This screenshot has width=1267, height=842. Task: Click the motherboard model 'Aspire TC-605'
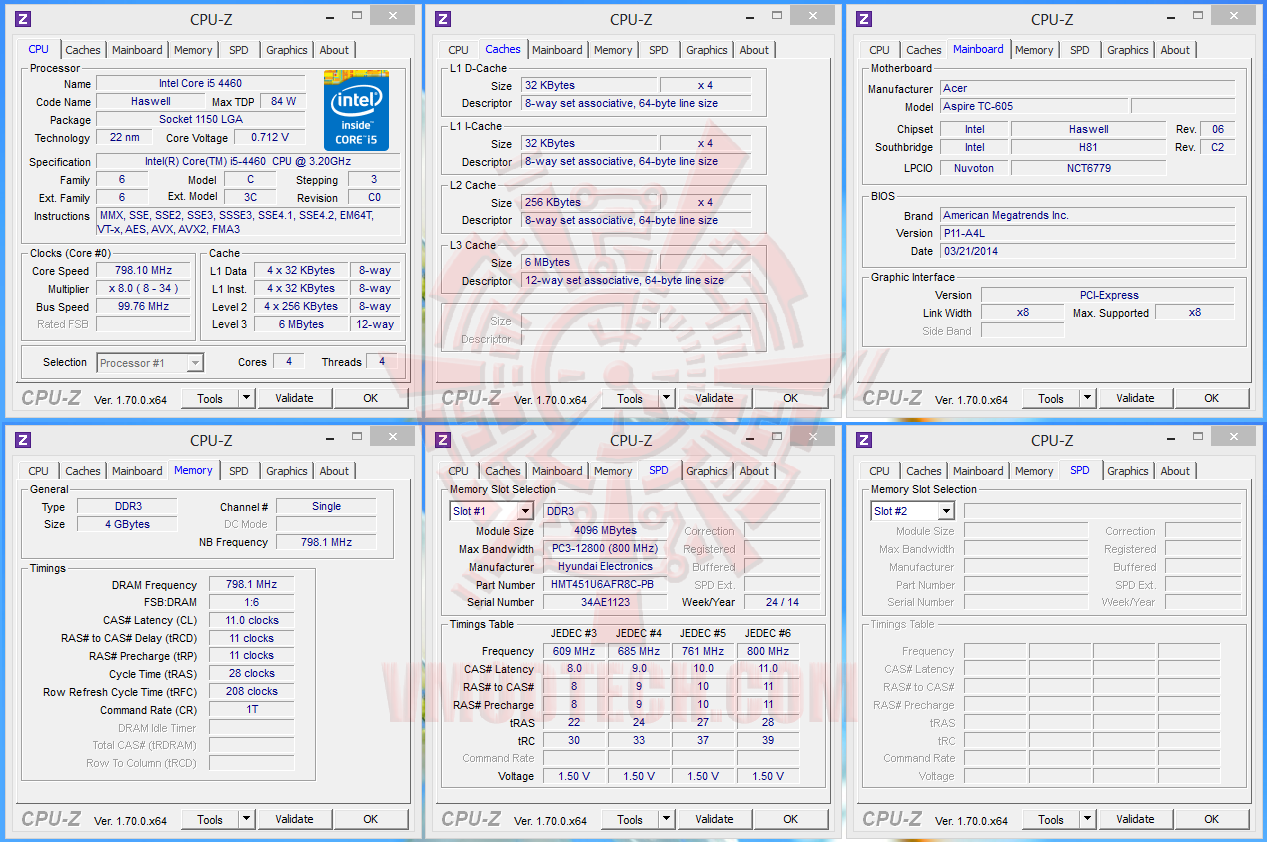[1034, 106]
